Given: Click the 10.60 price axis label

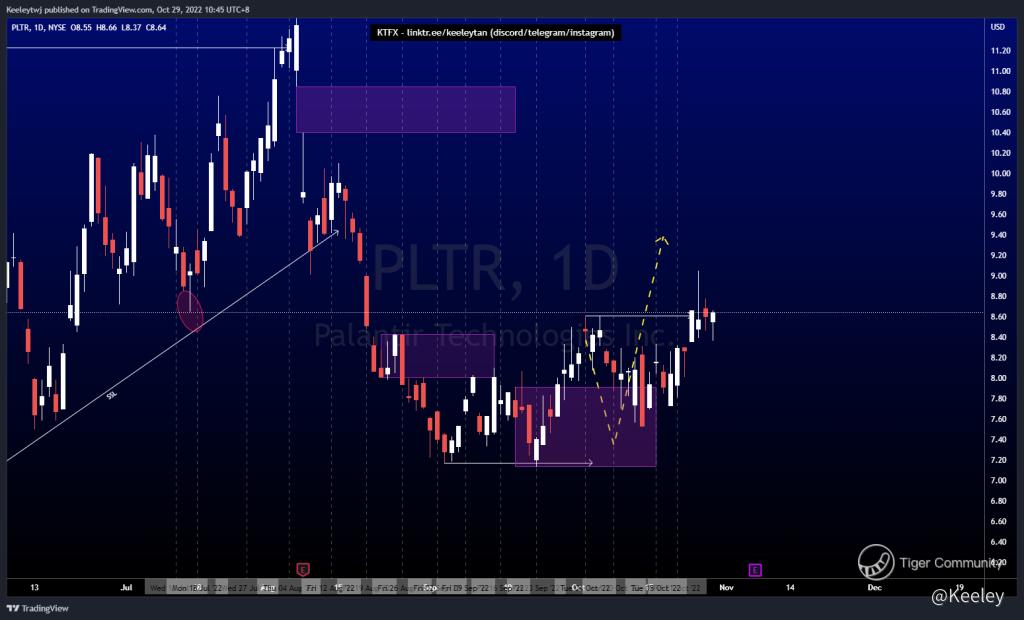Looking at the screenshot, I should [x=1000, y=112].
